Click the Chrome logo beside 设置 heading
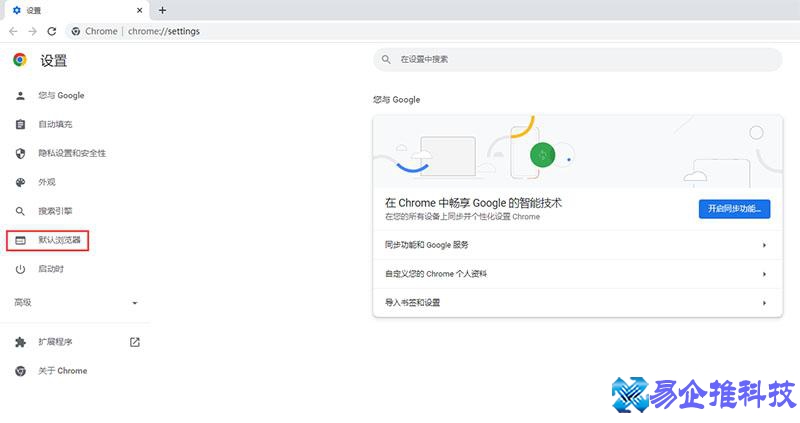800x423 pixels. (20, 60)
